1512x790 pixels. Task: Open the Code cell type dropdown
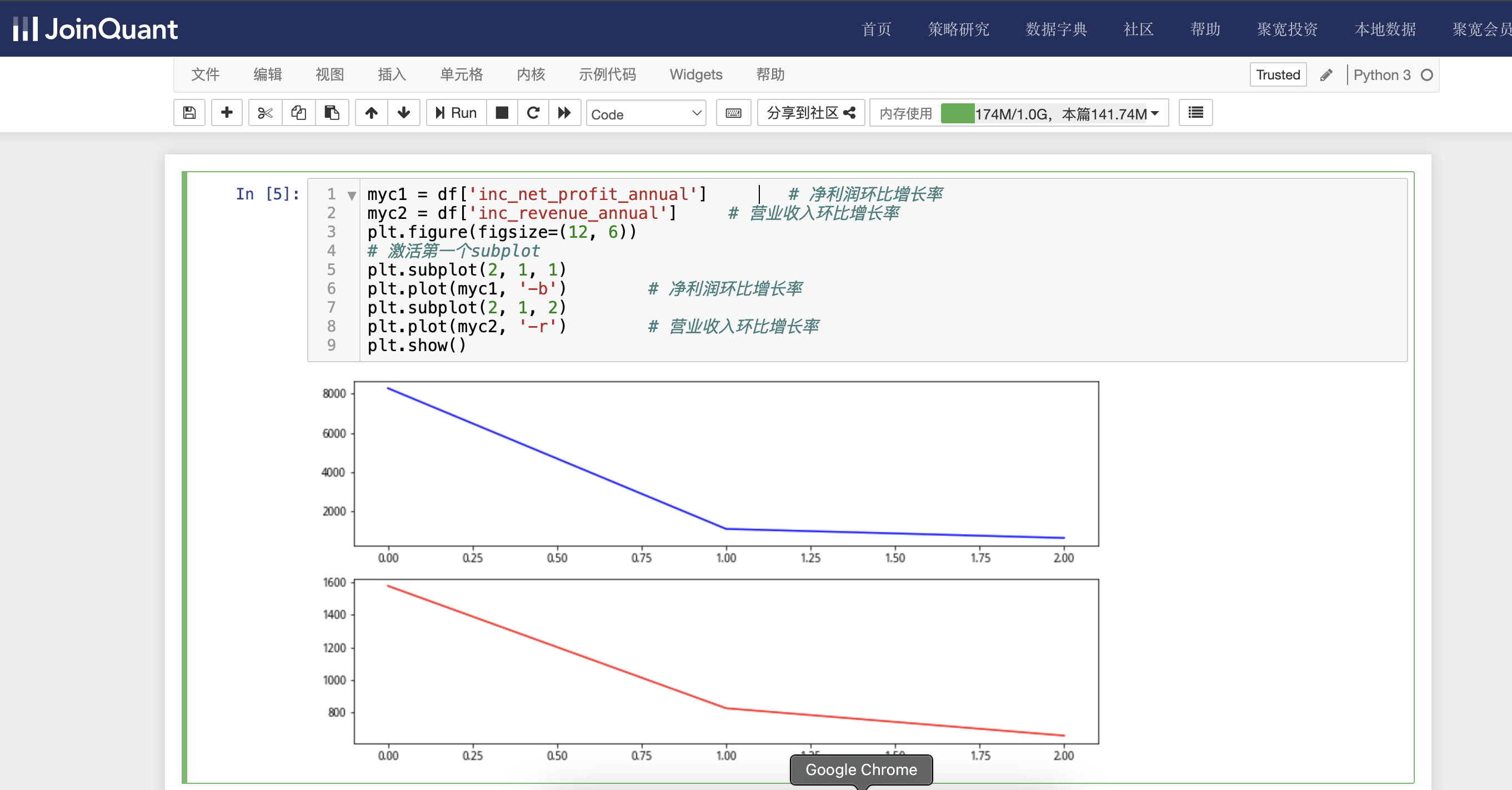[x=645, y=113]
